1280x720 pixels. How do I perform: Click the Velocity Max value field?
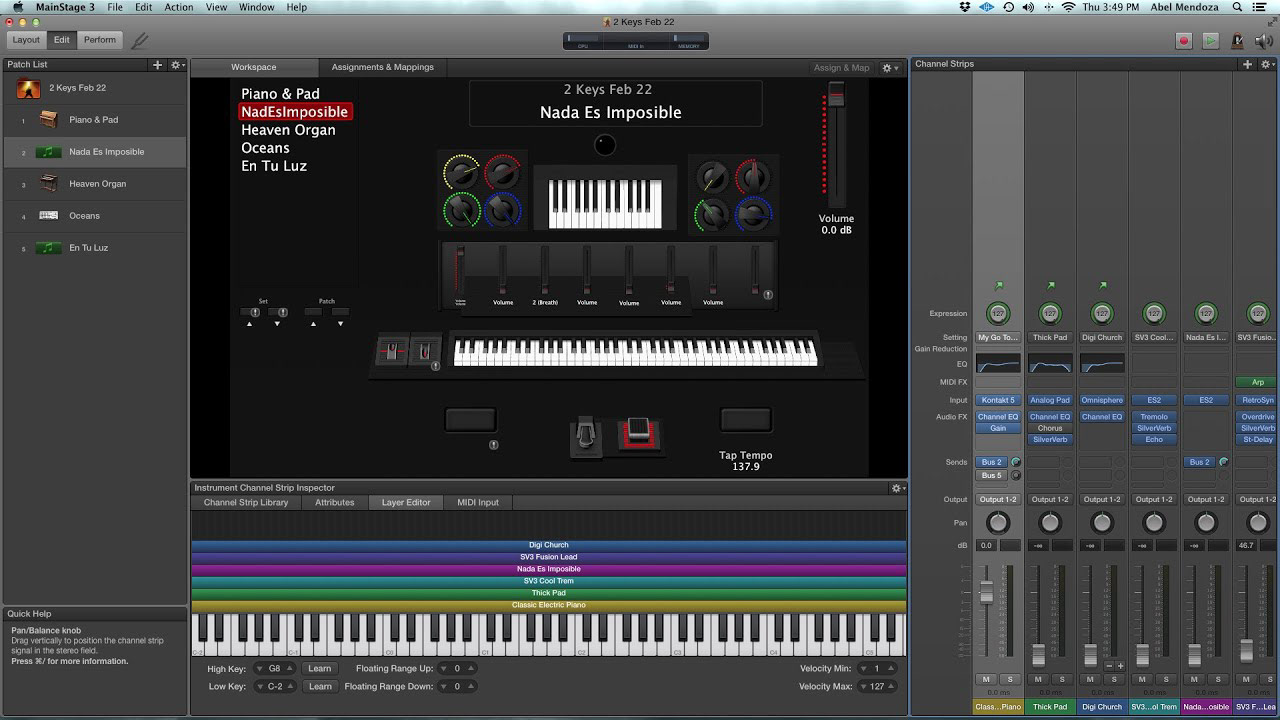[x=877, y=687]
